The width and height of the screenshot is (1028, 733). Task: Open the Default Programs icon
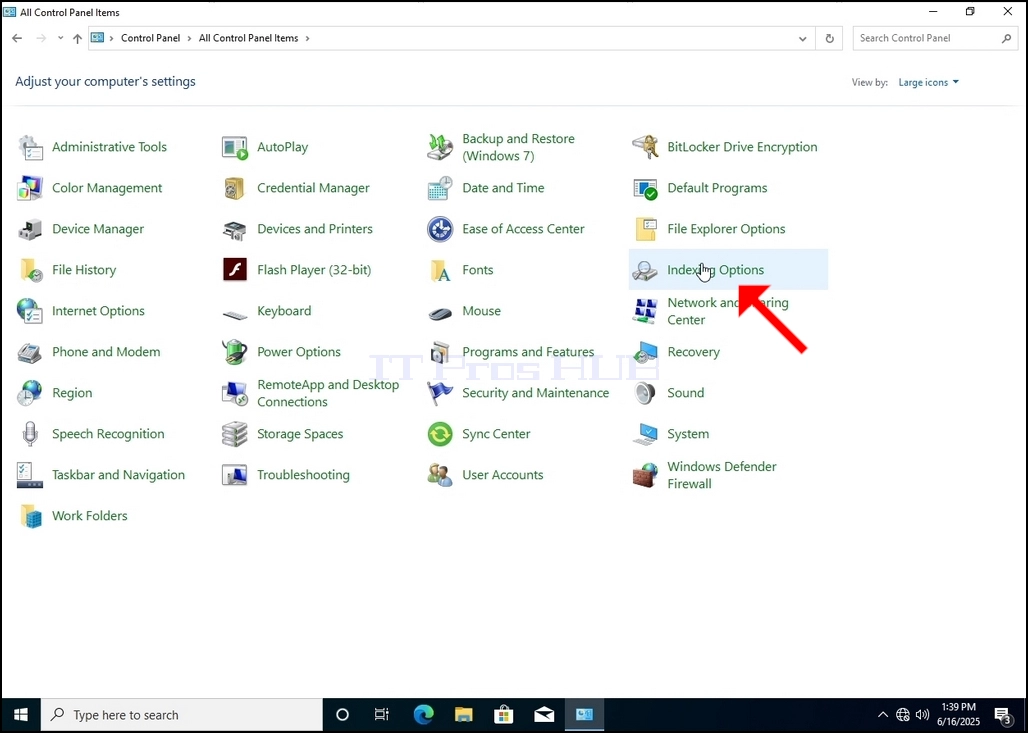coord(645,188)
